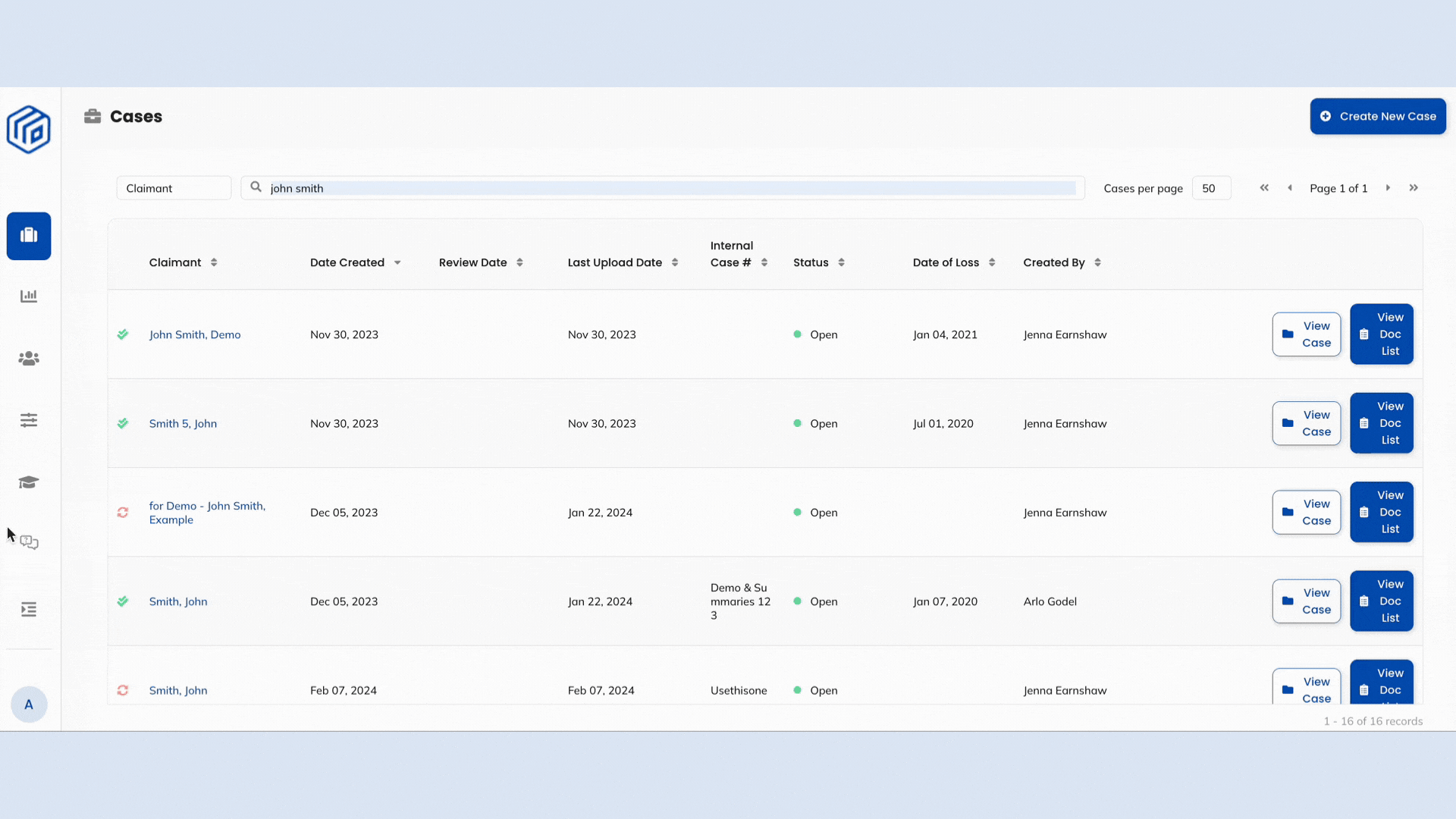Click the search magnifier icon in search bar
Screen dimensions: 1456x819
pyautogui.click(x=256, y=187)
